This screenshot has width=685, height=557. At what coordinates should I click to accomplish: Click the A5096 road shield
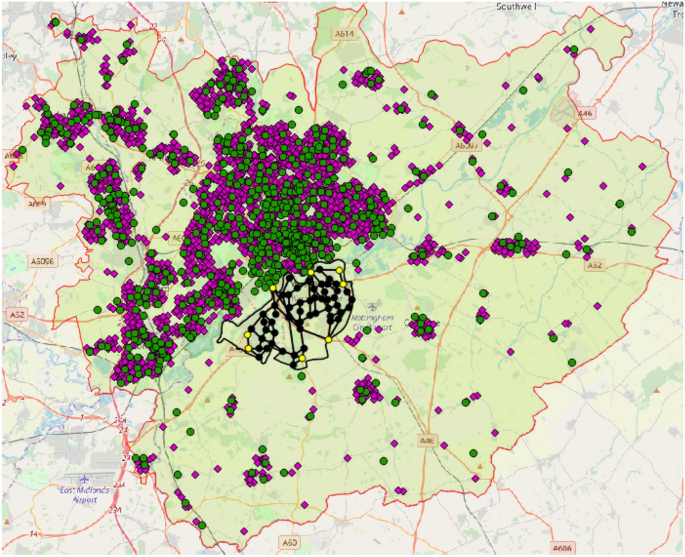pos(43,261)
